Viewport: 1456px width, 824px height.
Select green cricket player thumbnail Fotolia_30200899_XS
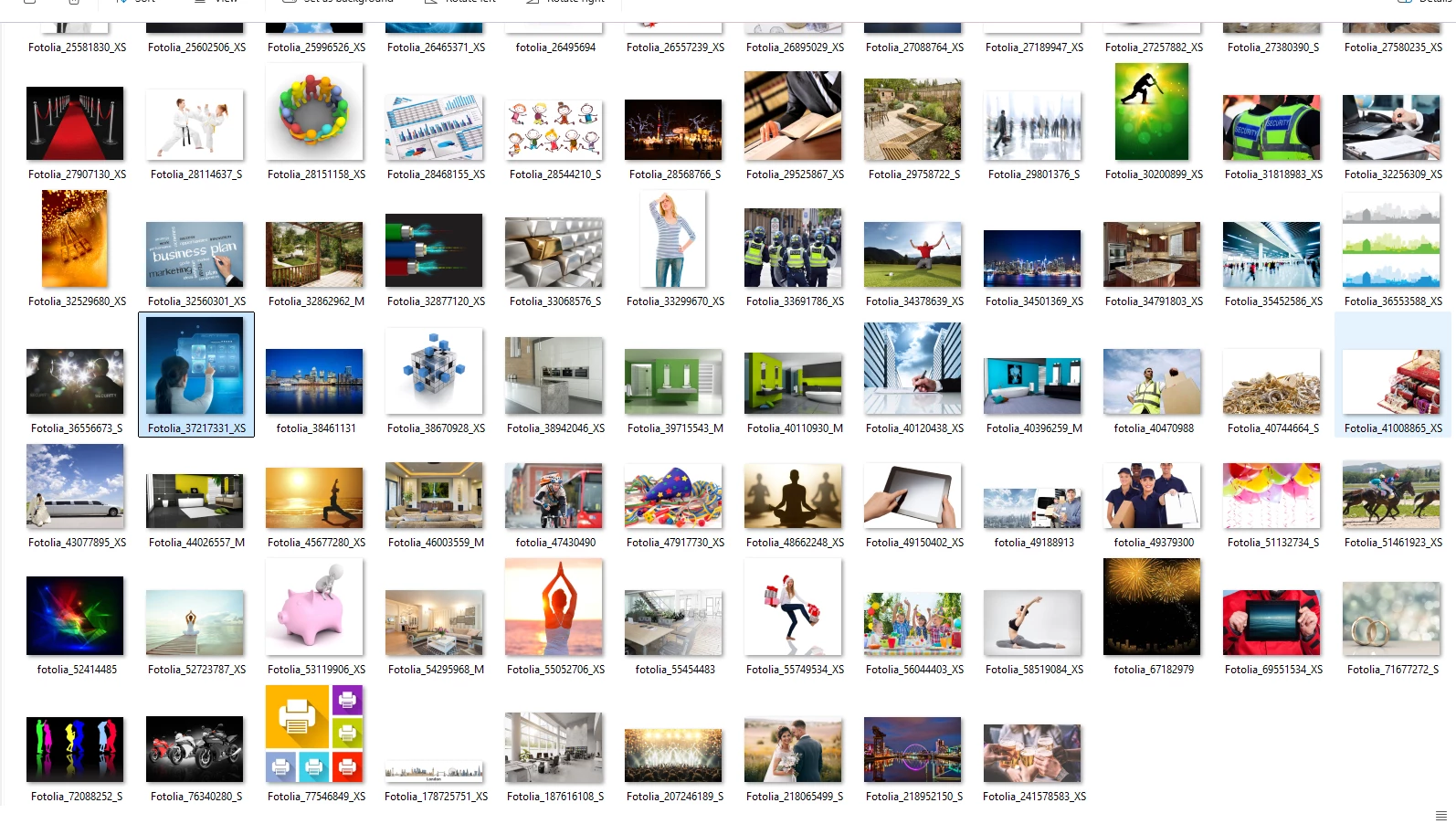tap(1152, 111)
